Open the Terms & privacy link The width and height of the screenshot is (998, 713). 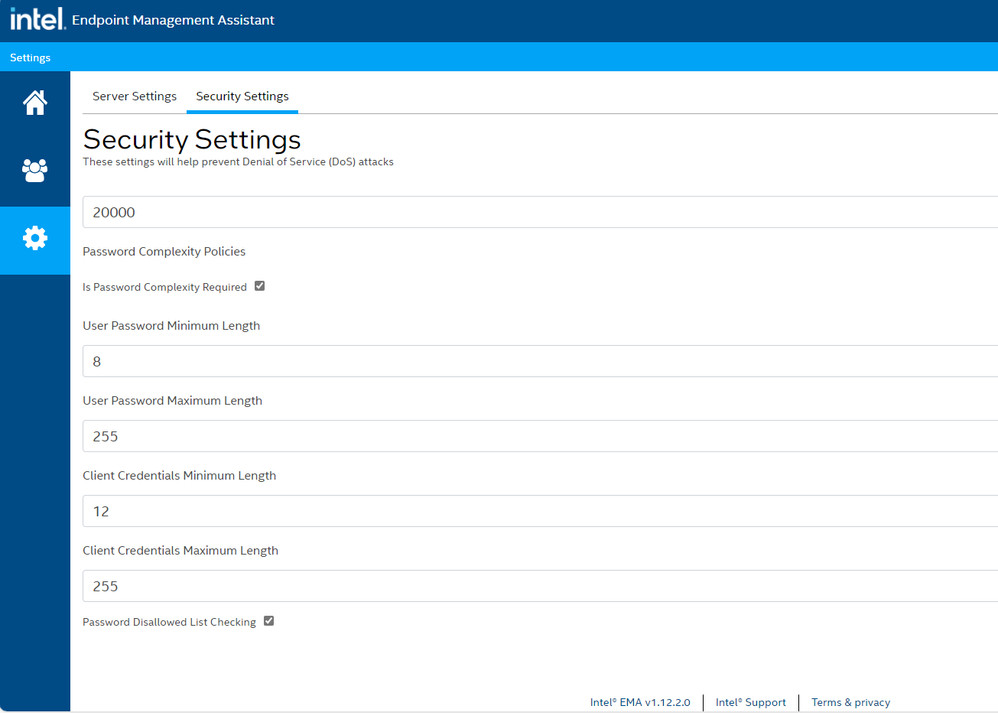850,702
